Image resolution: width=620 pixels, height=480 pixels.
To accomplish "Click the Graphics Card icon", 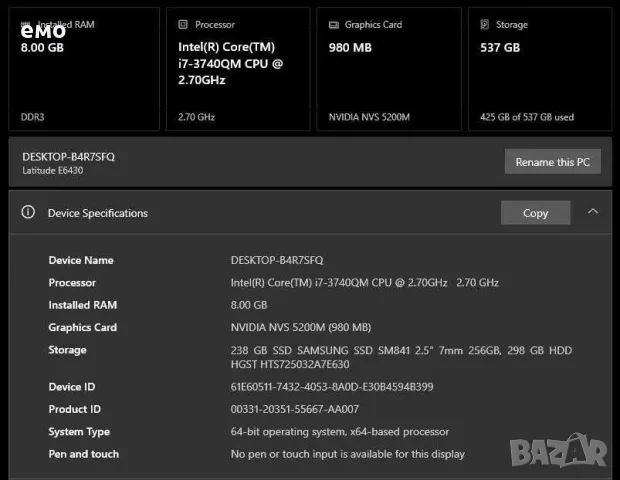I will coord(334,25).
